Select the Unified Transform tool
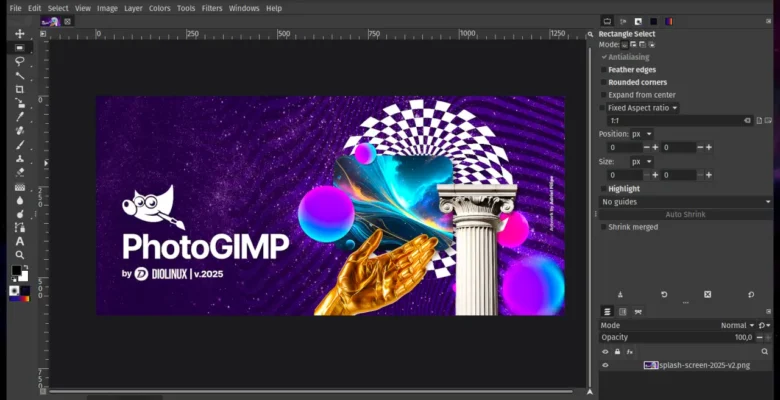Screen dimensions: 780x400 pos(19,103)
